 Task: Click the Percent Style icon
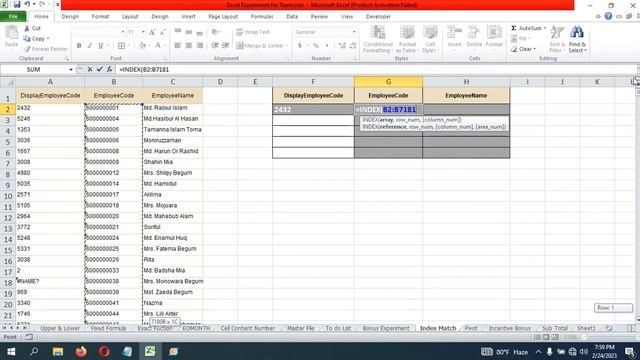[316, 45]
